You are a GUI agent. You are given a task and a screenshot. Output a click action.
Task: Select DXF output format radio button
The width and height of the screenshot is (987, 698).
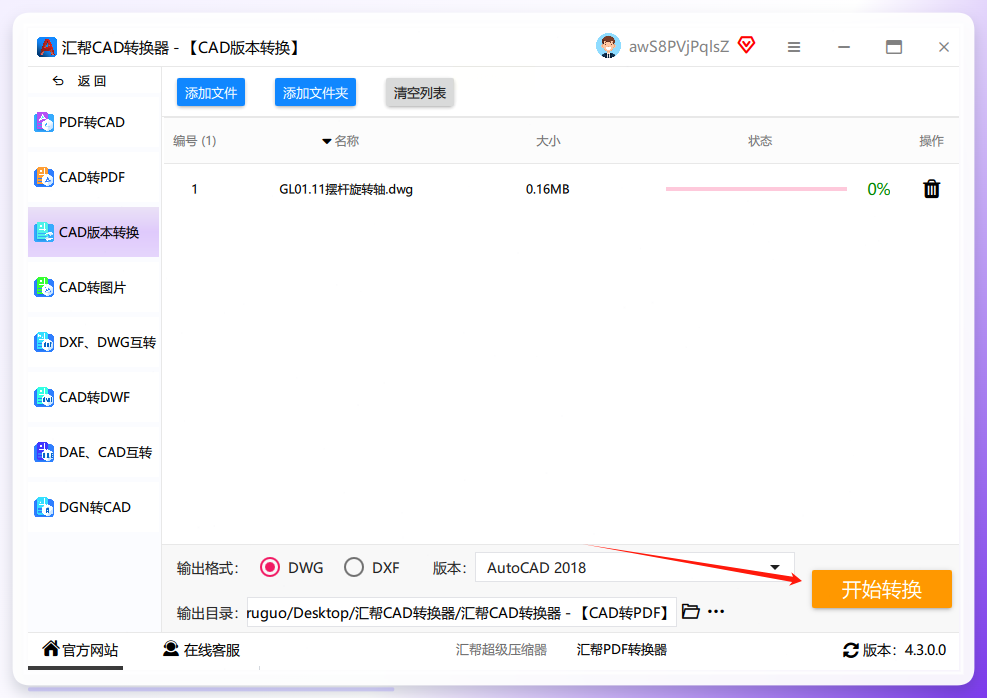(354, 567)
